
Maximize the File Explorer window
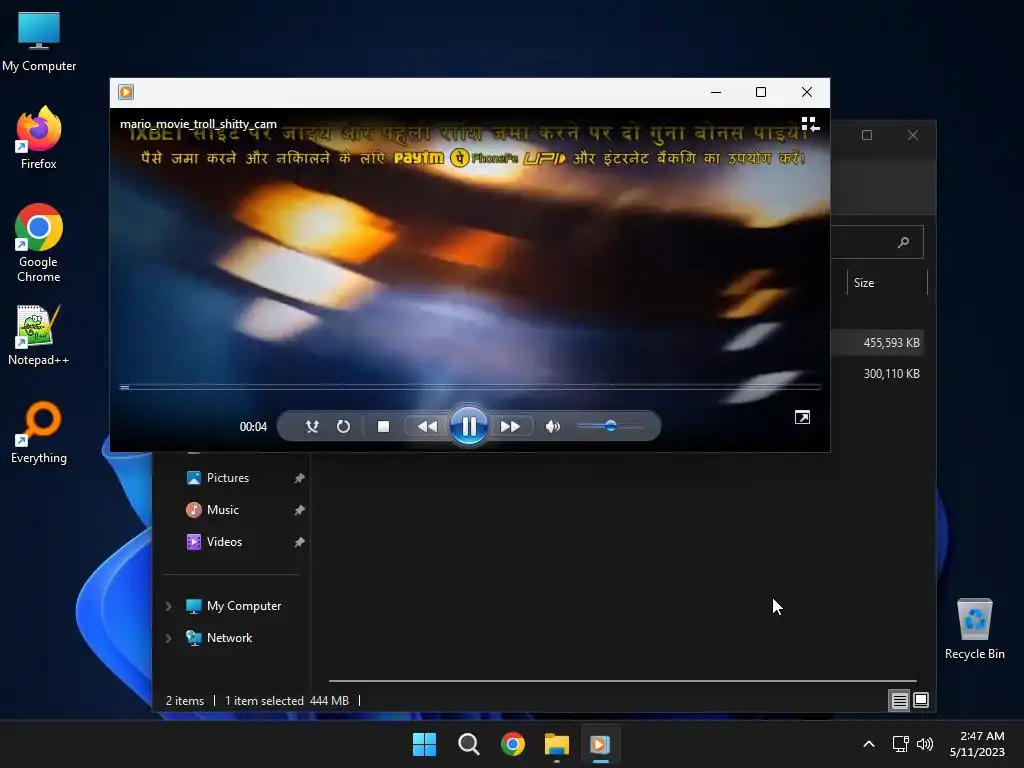867,135
